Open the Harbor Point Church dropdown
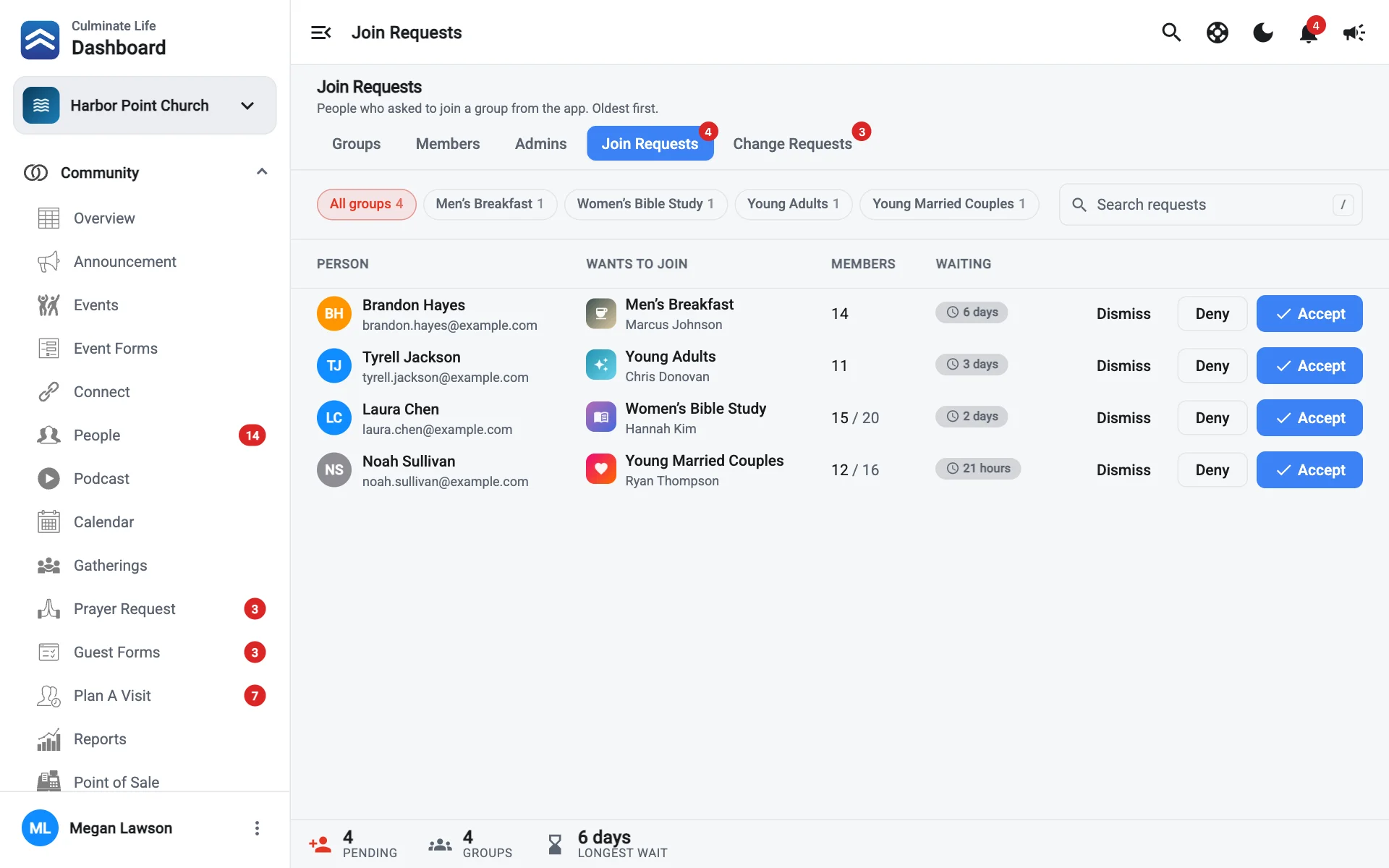Viewport: 1389px width, 868px height. tap(145, 106)
